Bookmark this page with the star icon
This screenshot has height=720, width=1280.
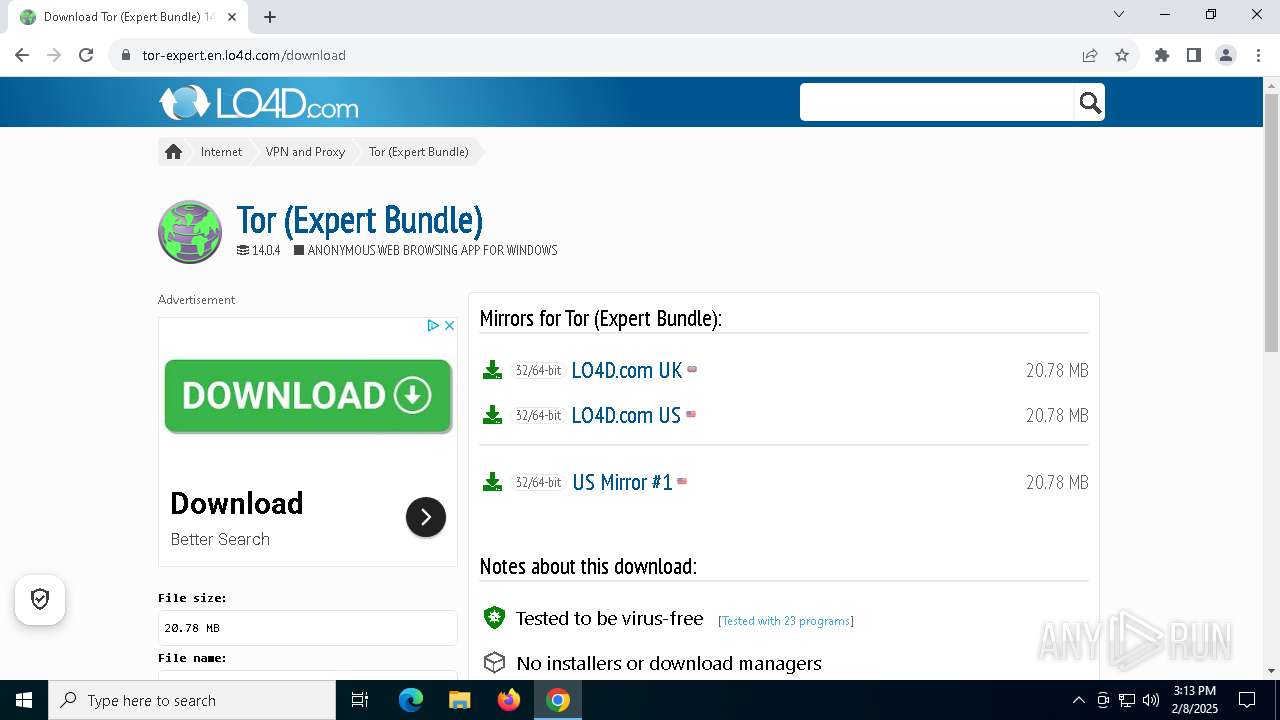[x=1122, y=55]
